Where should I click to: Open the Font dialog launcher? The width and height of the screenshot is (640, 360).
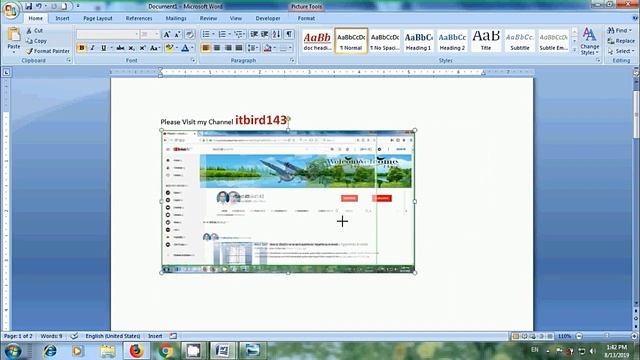pyautogui.click(x=193, y=60)
